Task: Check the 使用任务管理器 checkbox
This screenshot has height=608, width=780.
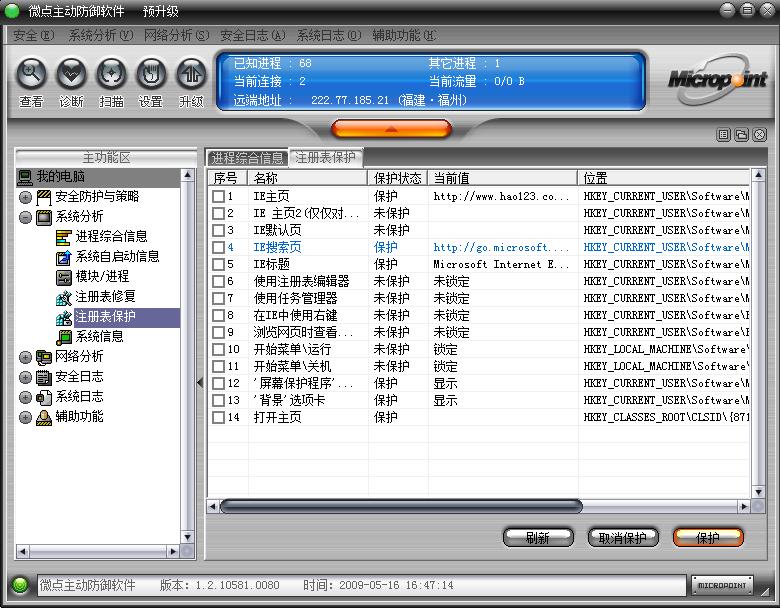Action: [x=218, y=298]
